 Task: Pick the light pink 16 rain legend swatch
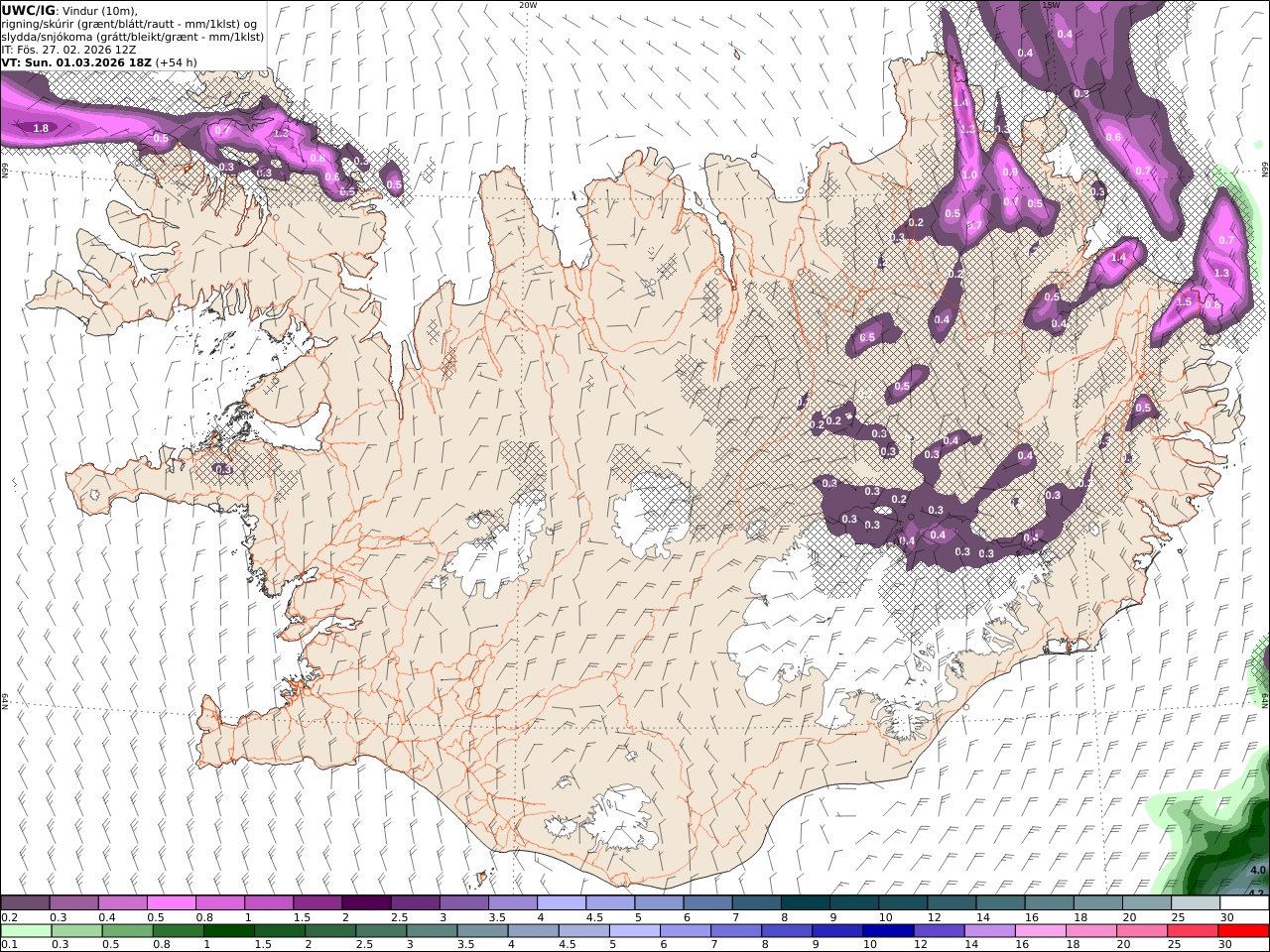click(x=1039, y=930)
